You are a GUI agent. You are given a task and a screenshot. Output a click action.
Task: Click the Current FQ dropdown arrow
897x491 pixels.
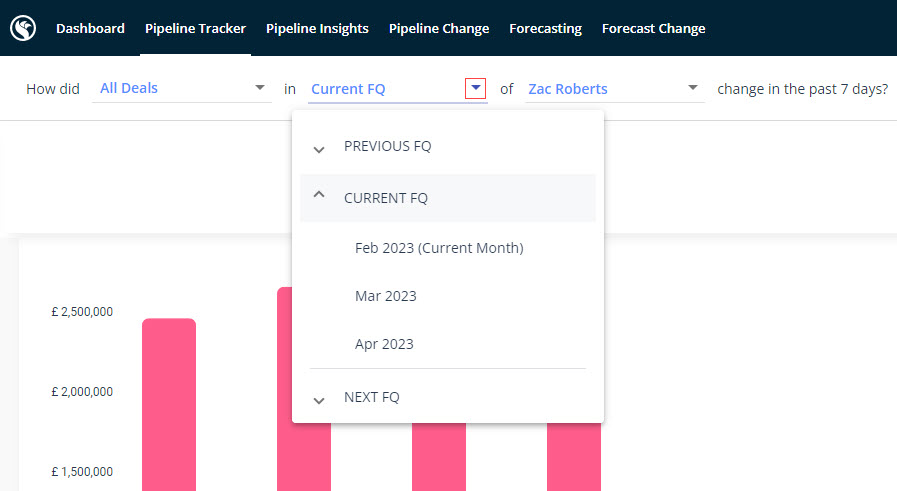[x=476, y=88]
